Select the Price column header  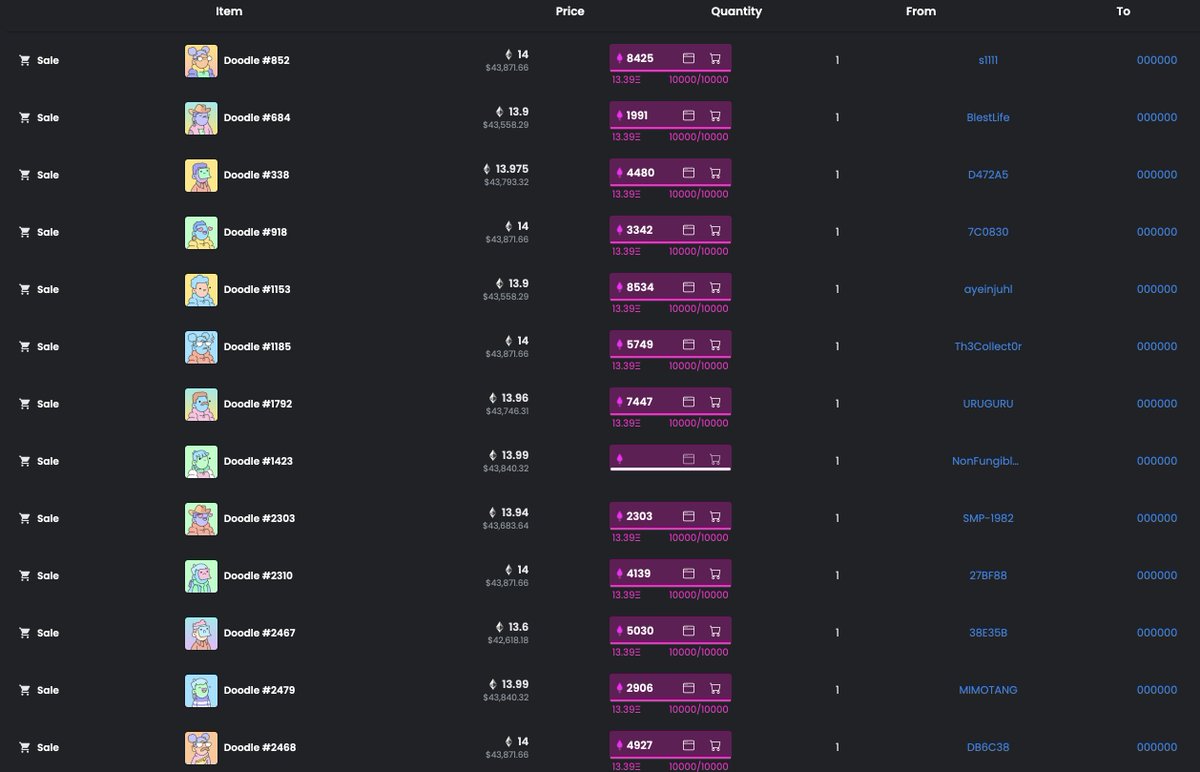[x=570, y=11]
